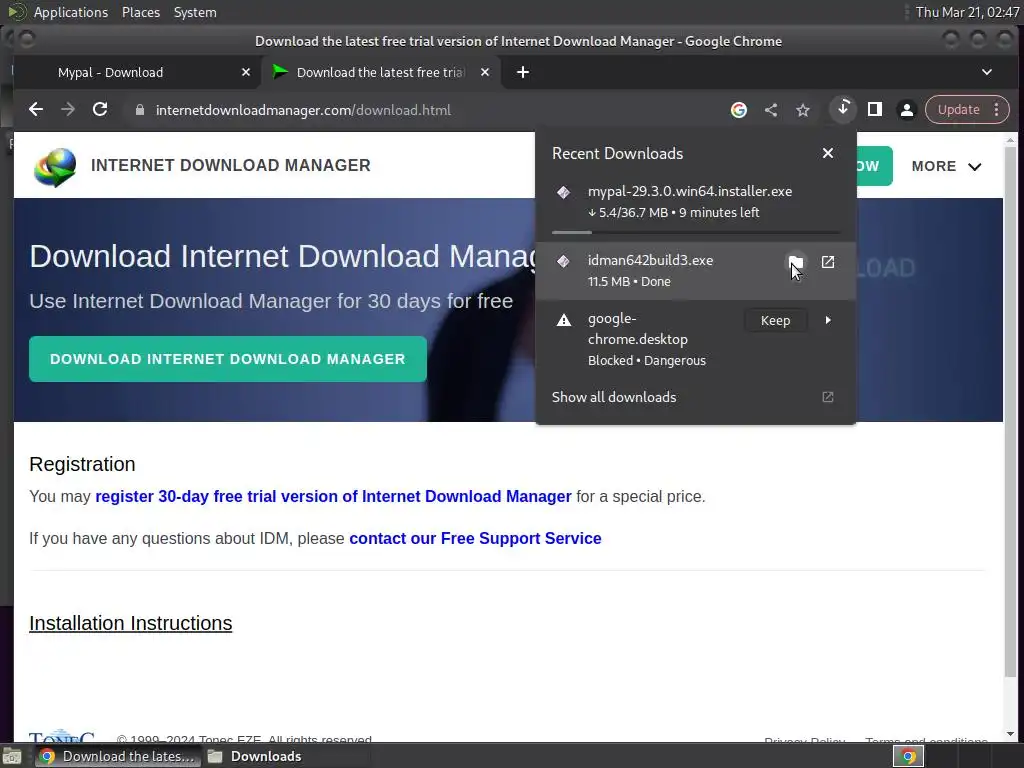The image size is (1024, 768).
Task: Click the Internet Download Manager globe logo
Action: (x=55, y=167)
